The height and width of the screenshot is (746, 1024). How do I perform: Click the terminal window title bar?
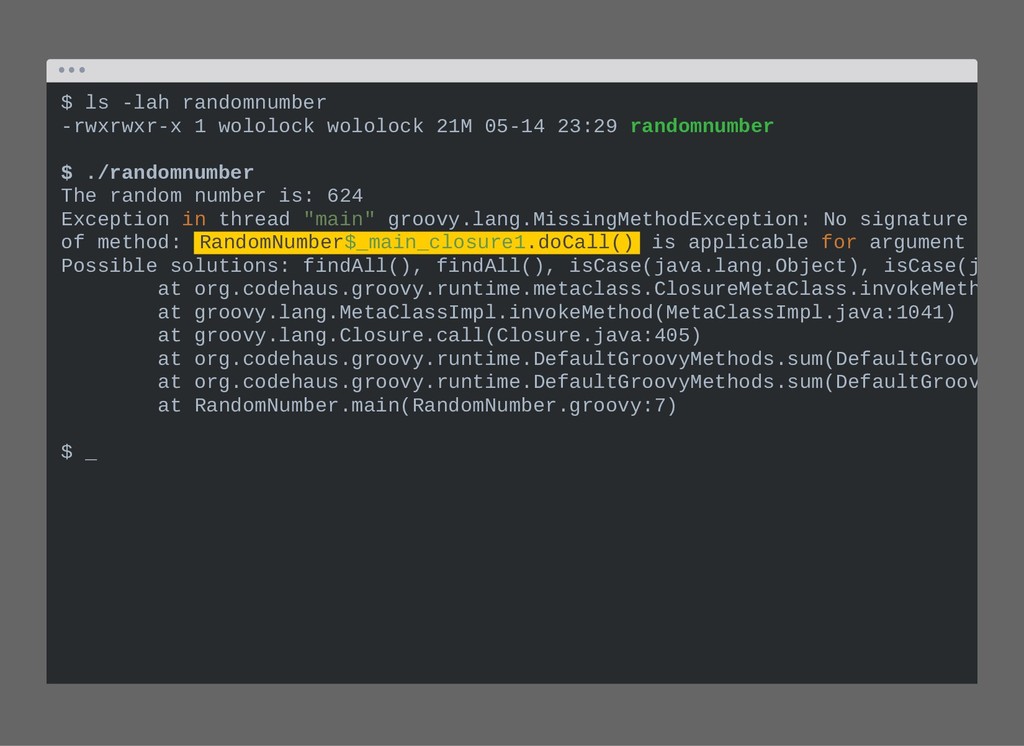512,71
